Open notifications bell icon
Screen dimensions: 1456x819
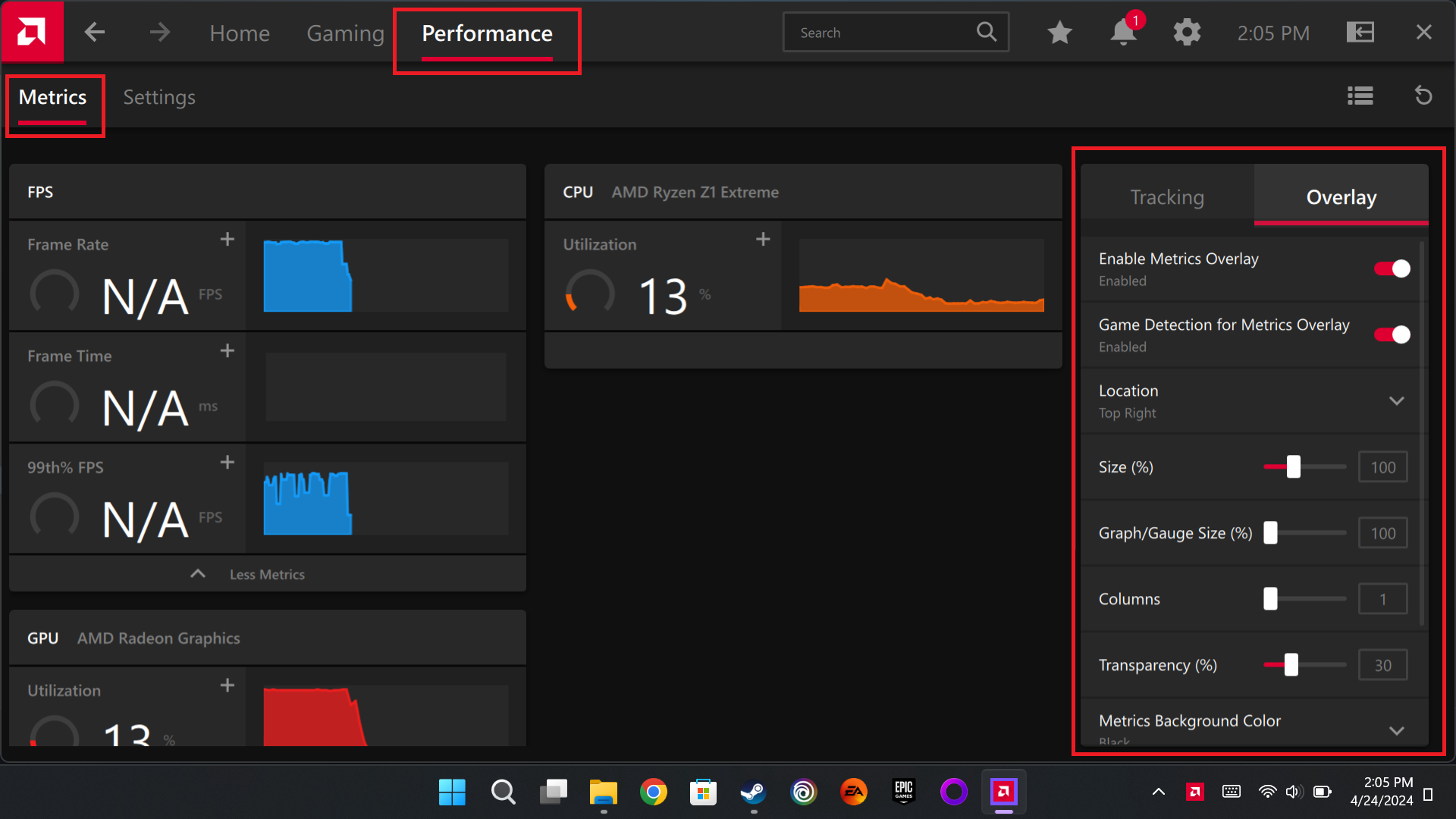pos(1123,33)
